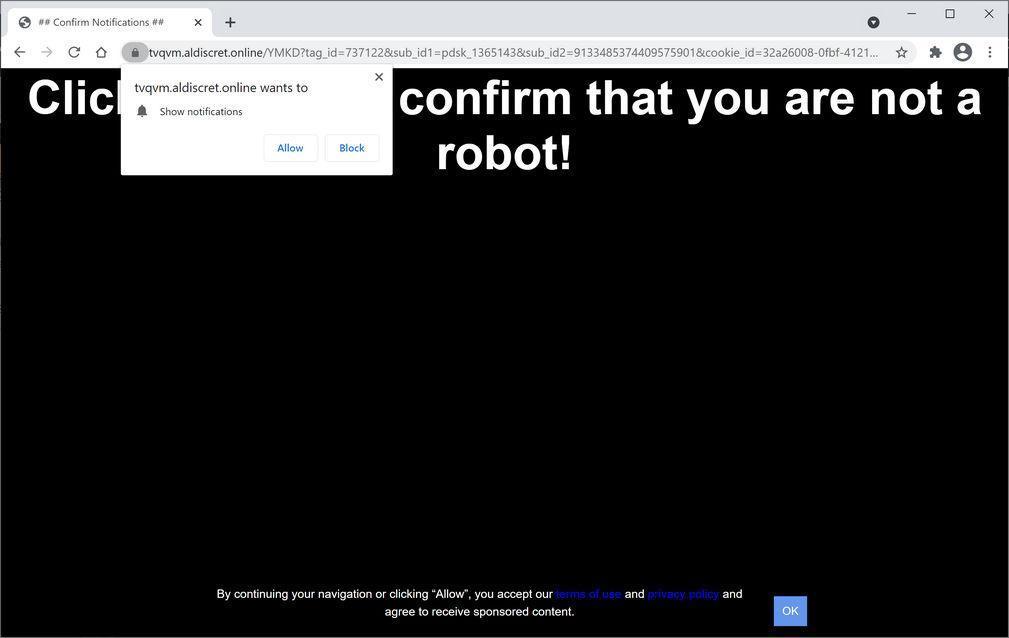
Task: Click the back navigation arrow
Action: pos(19,51)
